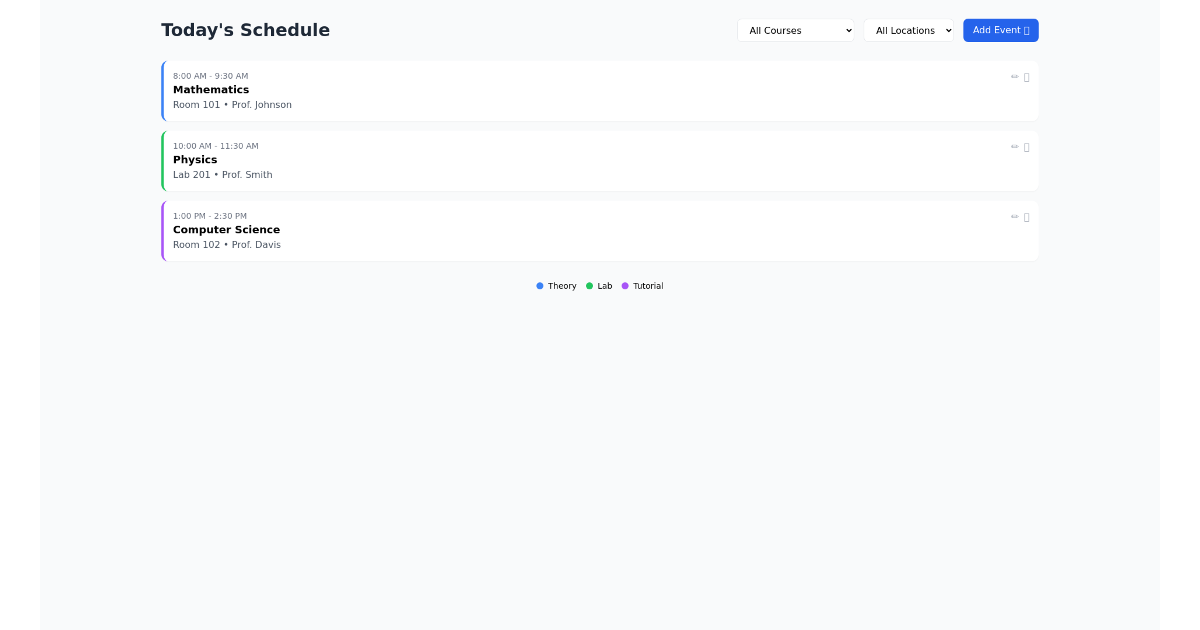This screenshot has width=1200, height=630.
Task: Click the Computer Science event title
Action: pos(226,230)
